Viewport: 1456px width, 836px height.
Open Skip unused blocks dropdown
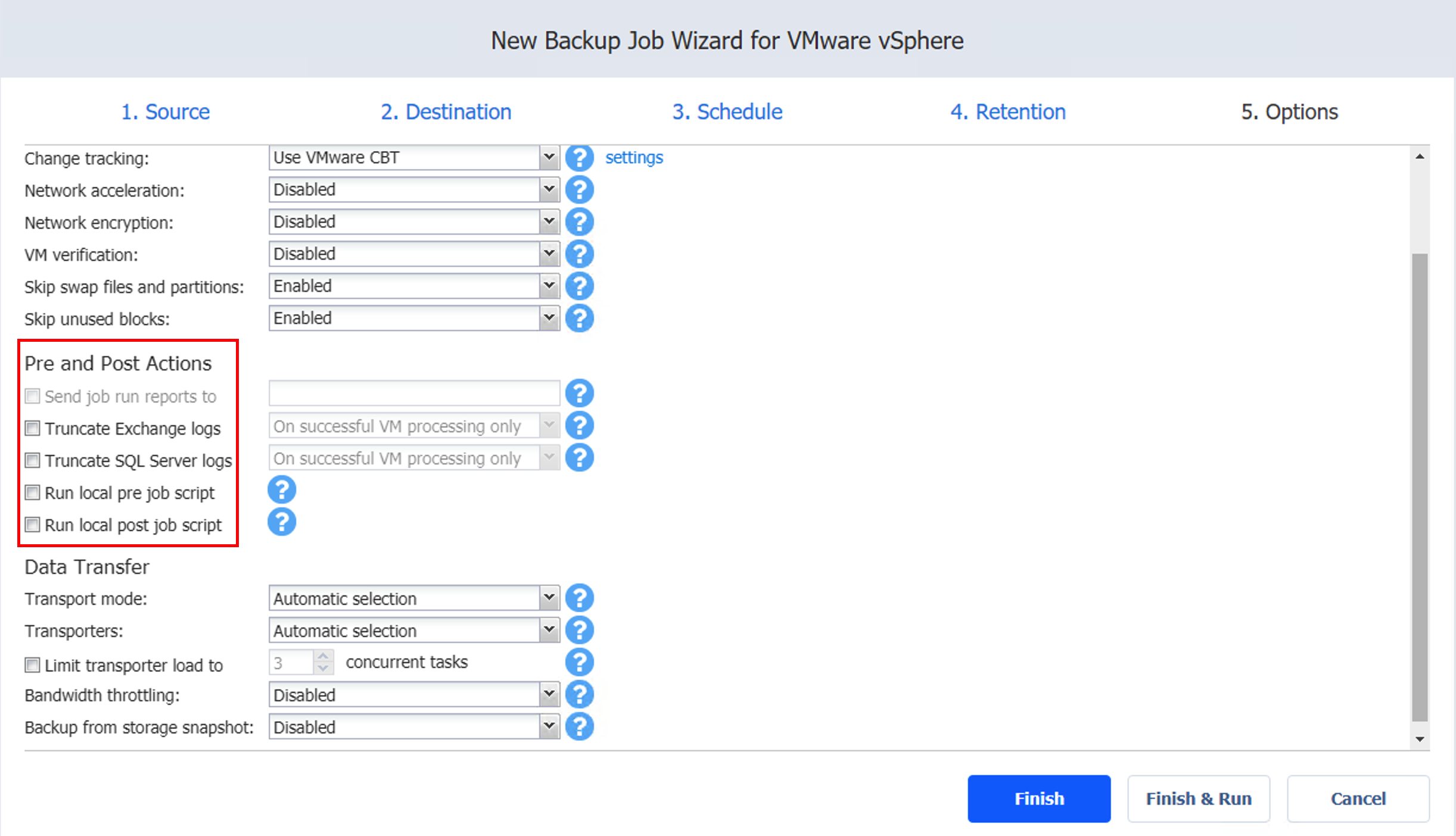(414, 319)
